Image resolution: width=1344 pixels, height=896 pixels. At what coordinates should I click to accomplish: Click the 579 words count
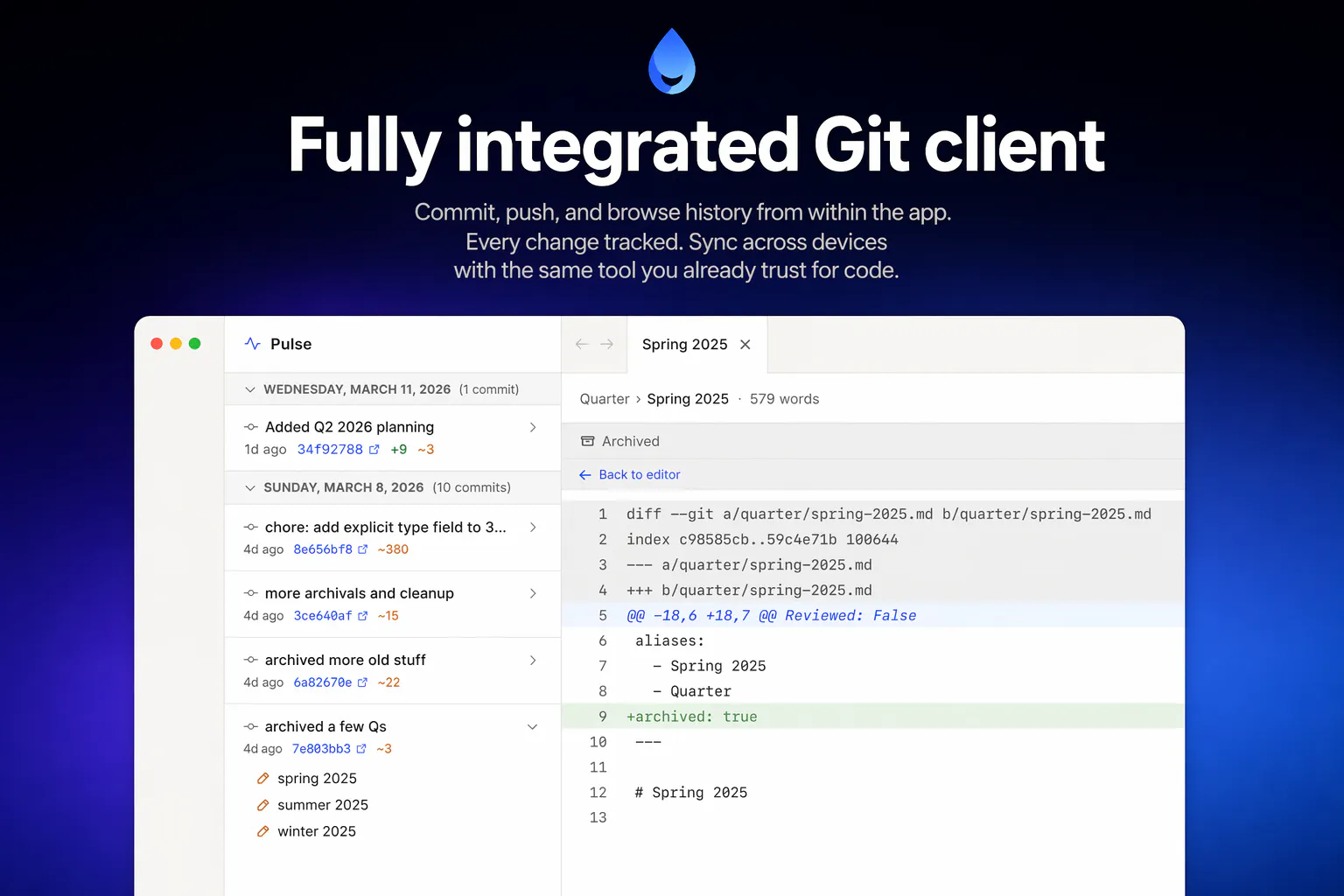(x=785, y=399)
